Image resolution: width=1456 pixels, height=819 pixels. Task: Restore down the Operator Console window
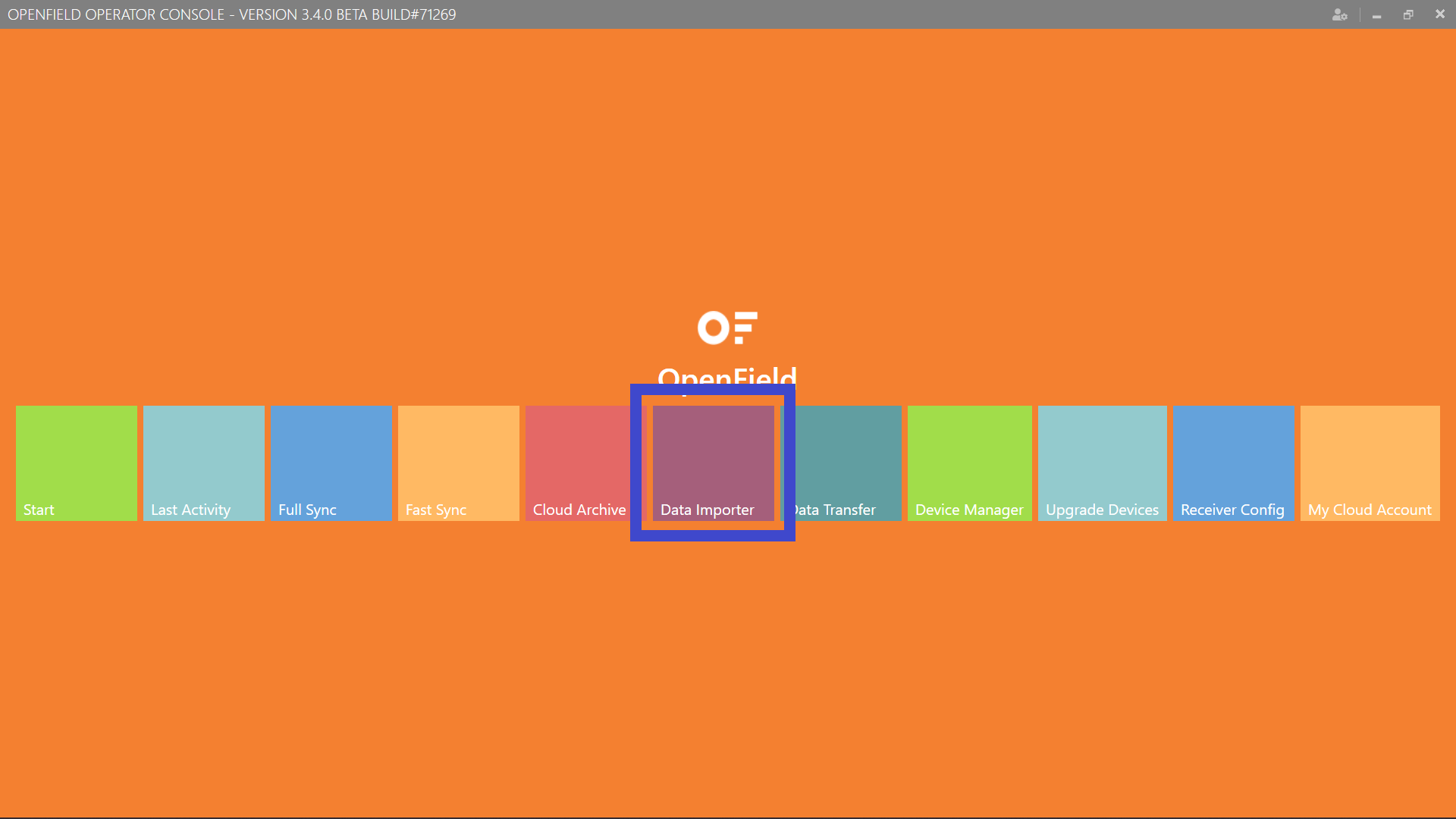tap(1408, 14)
